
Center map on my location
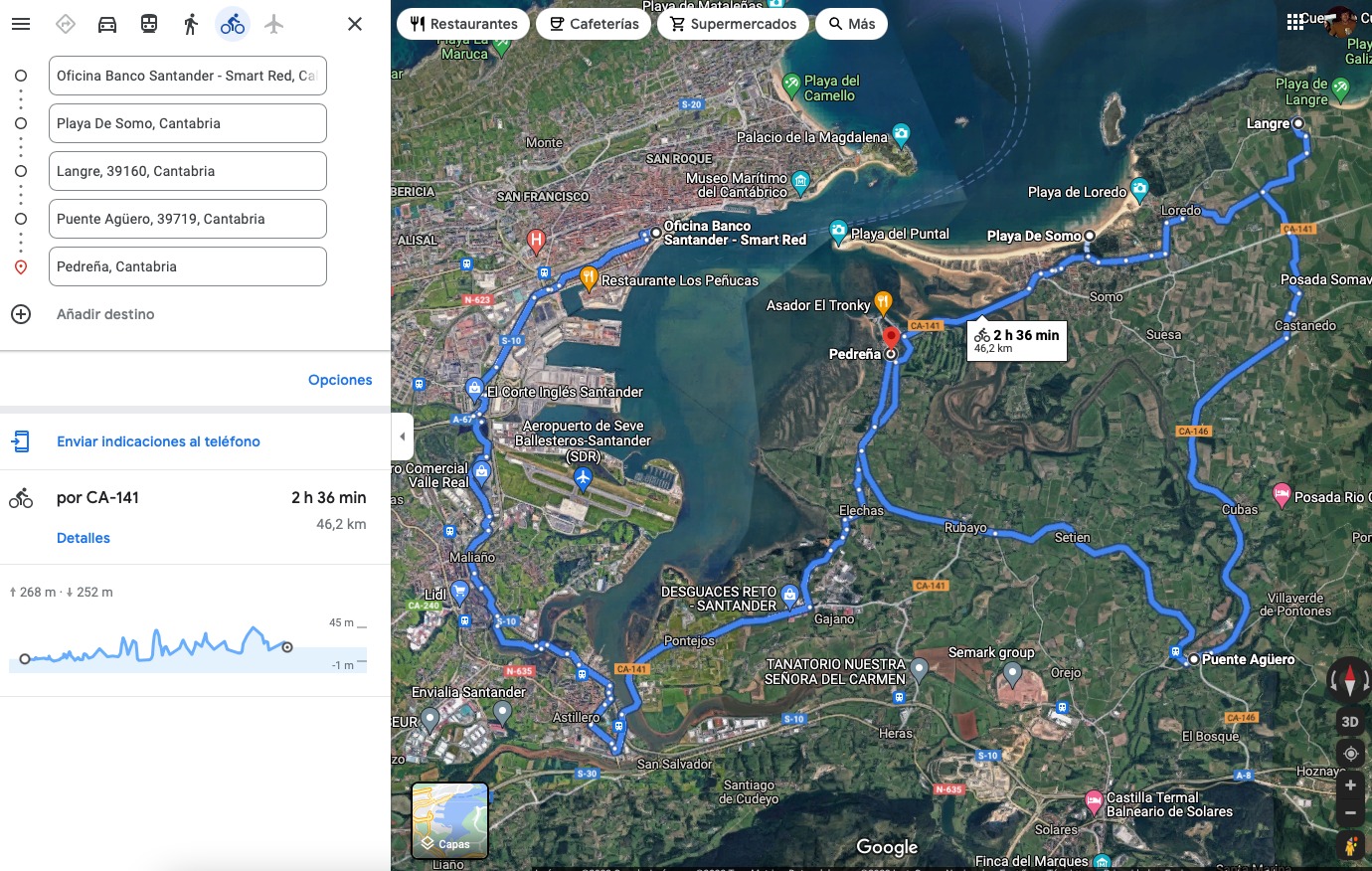point(1350,754)
